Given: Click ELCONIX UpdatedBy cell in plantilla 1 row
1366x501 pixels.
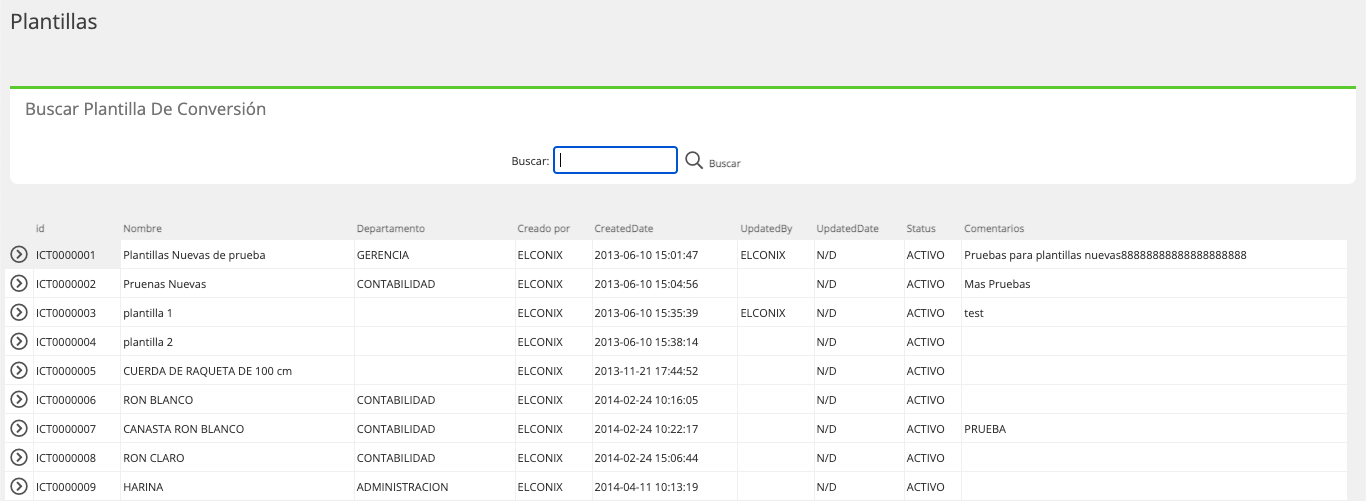Looking at the screenshot, I should pos(775,313).
